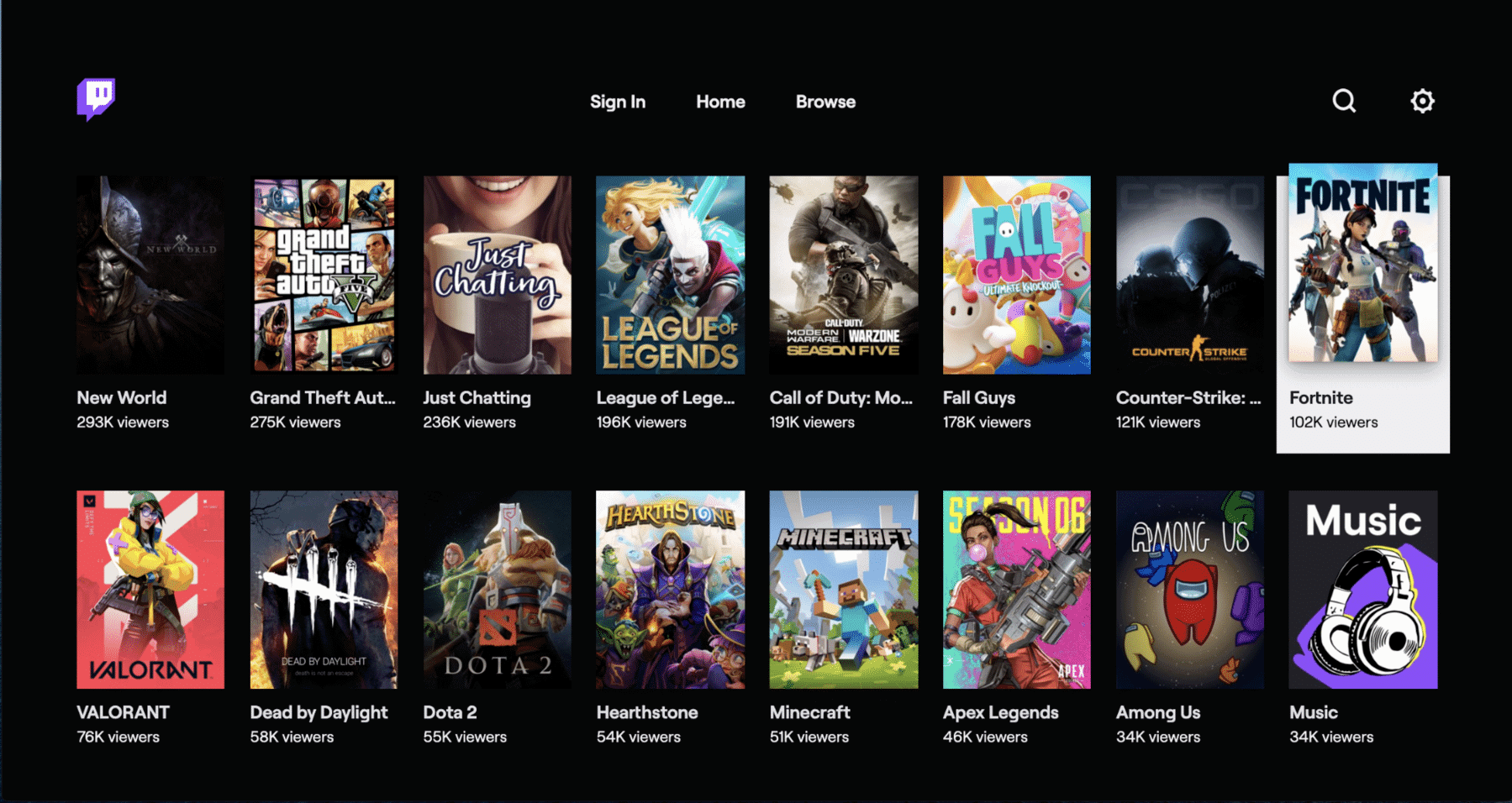Navigate to the Browse section
1512x803 pixels.
[x=825, y=101]
